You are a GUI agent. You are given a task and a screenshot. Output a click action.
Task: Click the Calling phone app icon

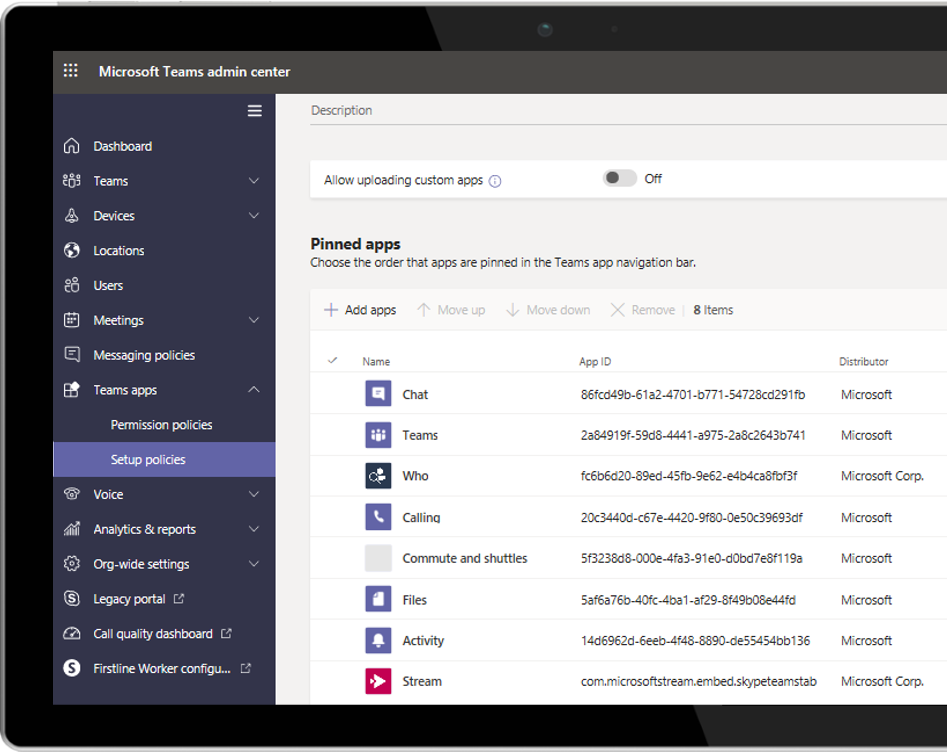point(378,517)
